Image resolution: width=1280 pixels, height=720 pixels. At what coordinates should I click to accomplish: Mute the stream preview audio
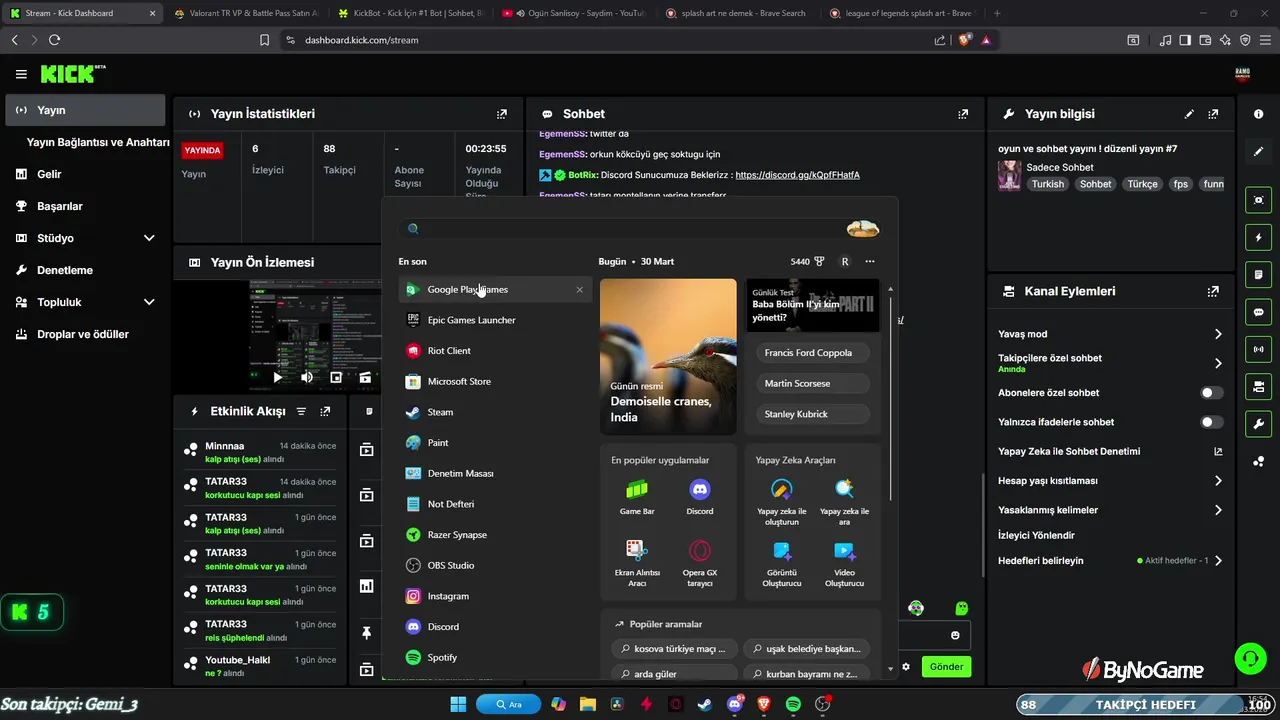[307, 378]
